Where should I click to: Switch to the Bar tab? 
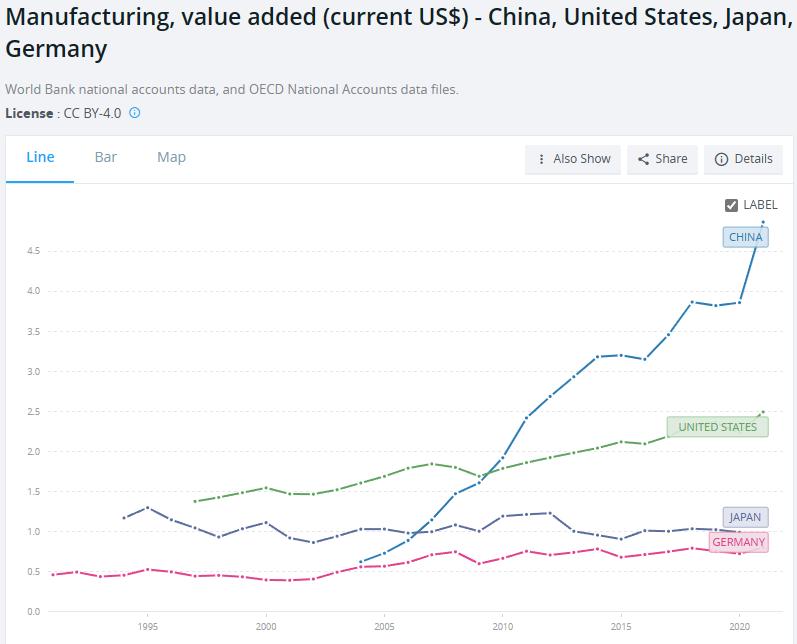tap(106, 157)
